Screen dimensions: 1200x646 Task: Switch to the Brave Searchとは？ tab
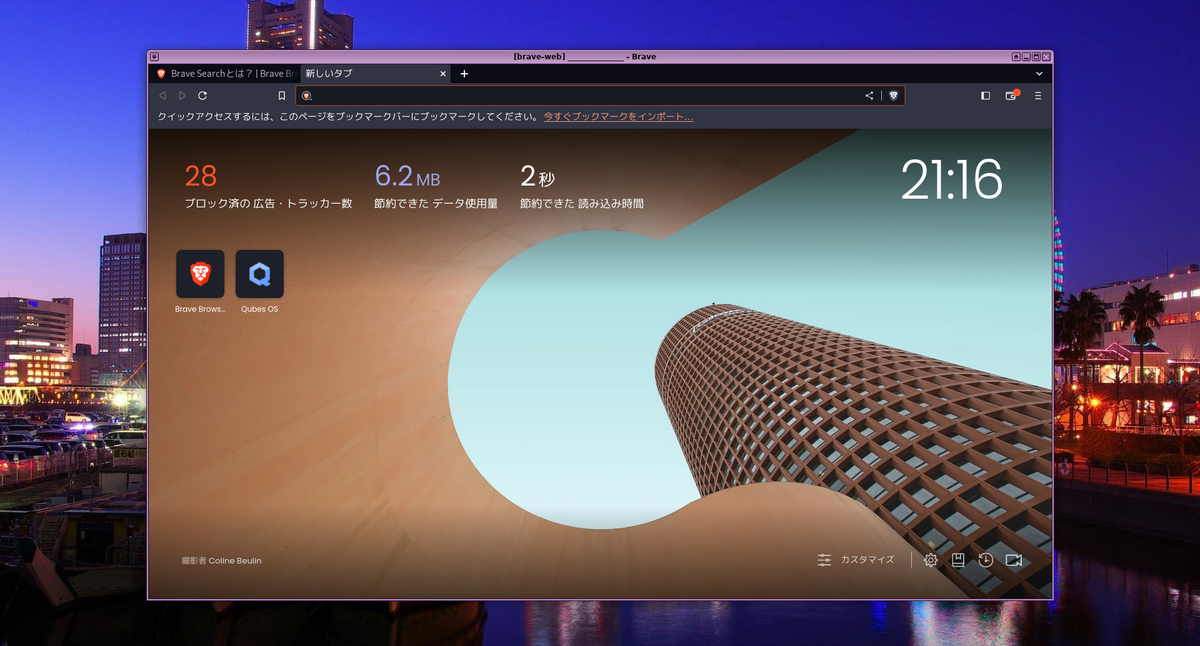pos(225,74)
